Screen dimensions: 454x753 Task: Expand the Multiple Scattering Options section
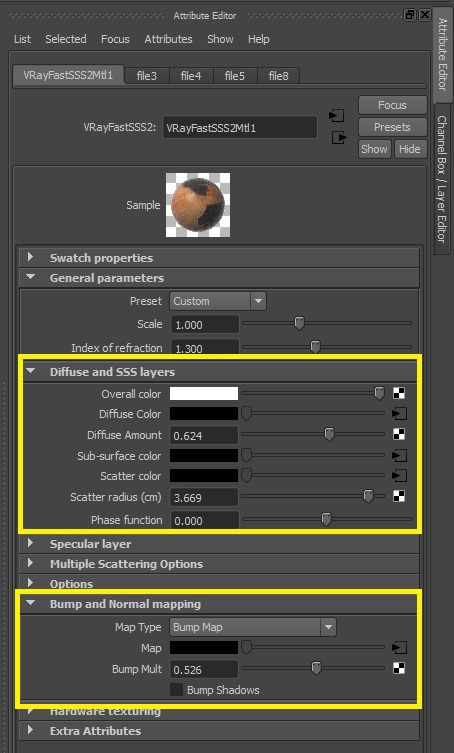tap(30, 563)
